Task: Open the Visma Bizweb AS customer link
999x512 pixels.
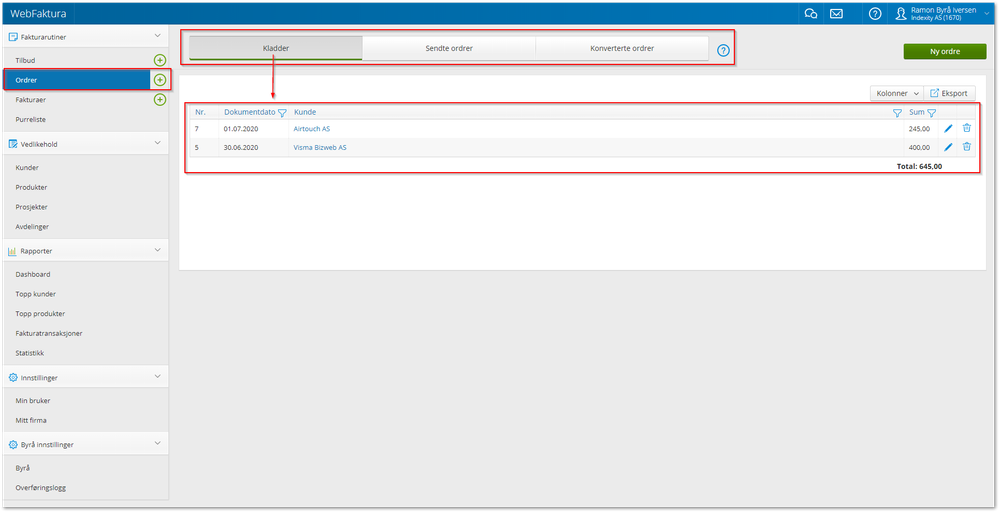Action: pyautogui.click(x=320, y=148)
